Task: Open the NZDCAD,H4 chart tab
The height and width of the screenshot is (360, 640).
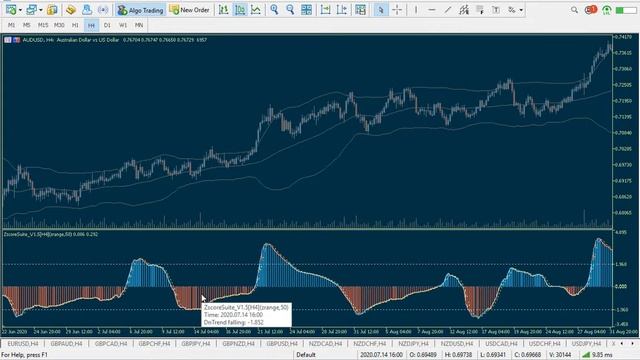Action: tap(325, 344)
